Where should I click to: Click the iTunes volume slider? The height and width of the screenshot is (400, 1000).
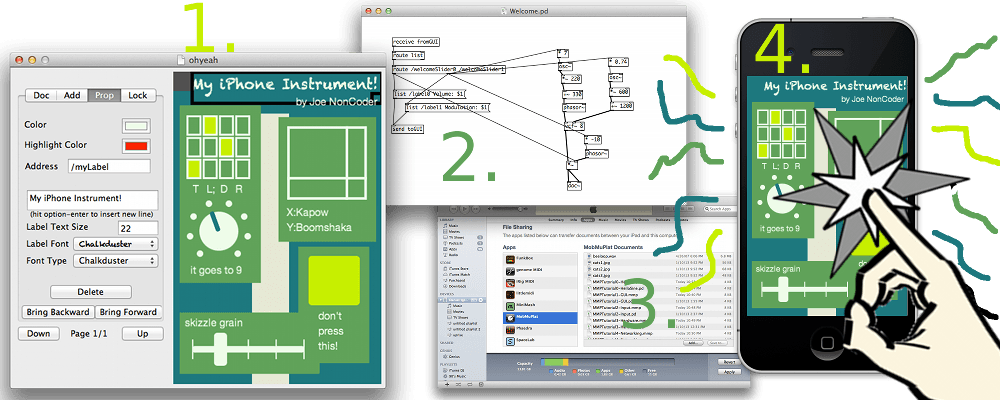508,209
